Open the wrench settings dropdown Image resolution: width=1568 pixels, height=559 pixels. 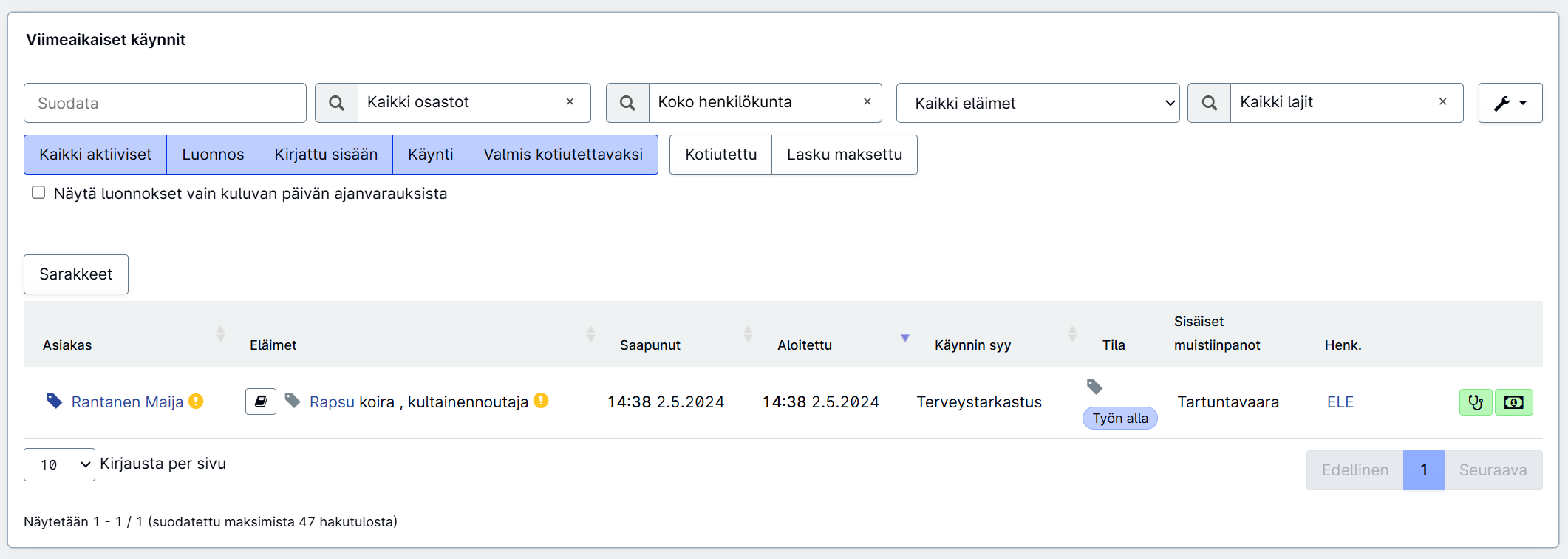pos(1510,103)
